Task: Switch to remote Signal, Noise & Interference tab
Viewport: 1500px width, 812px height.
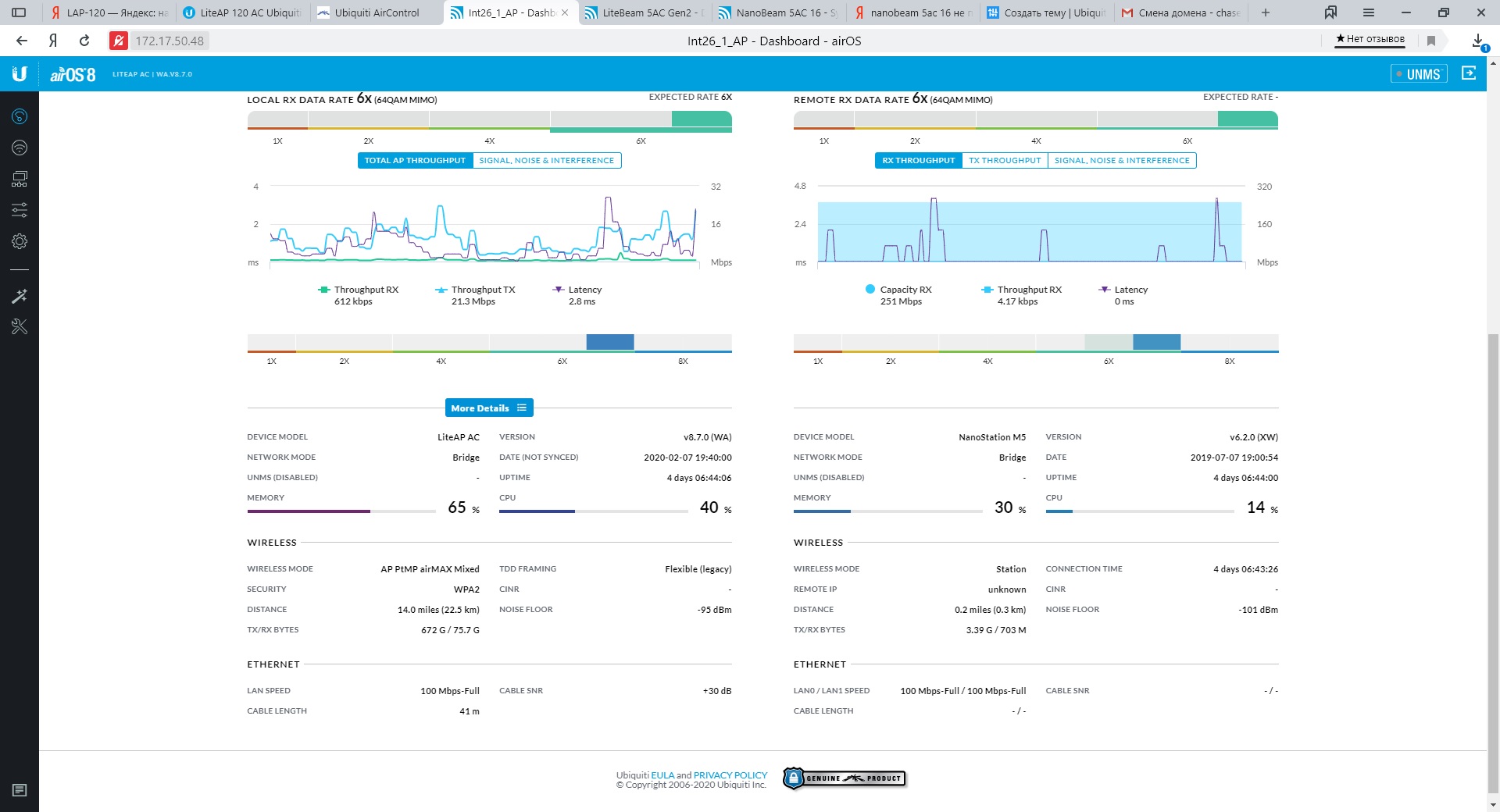Action: [x=1122, y=160]
